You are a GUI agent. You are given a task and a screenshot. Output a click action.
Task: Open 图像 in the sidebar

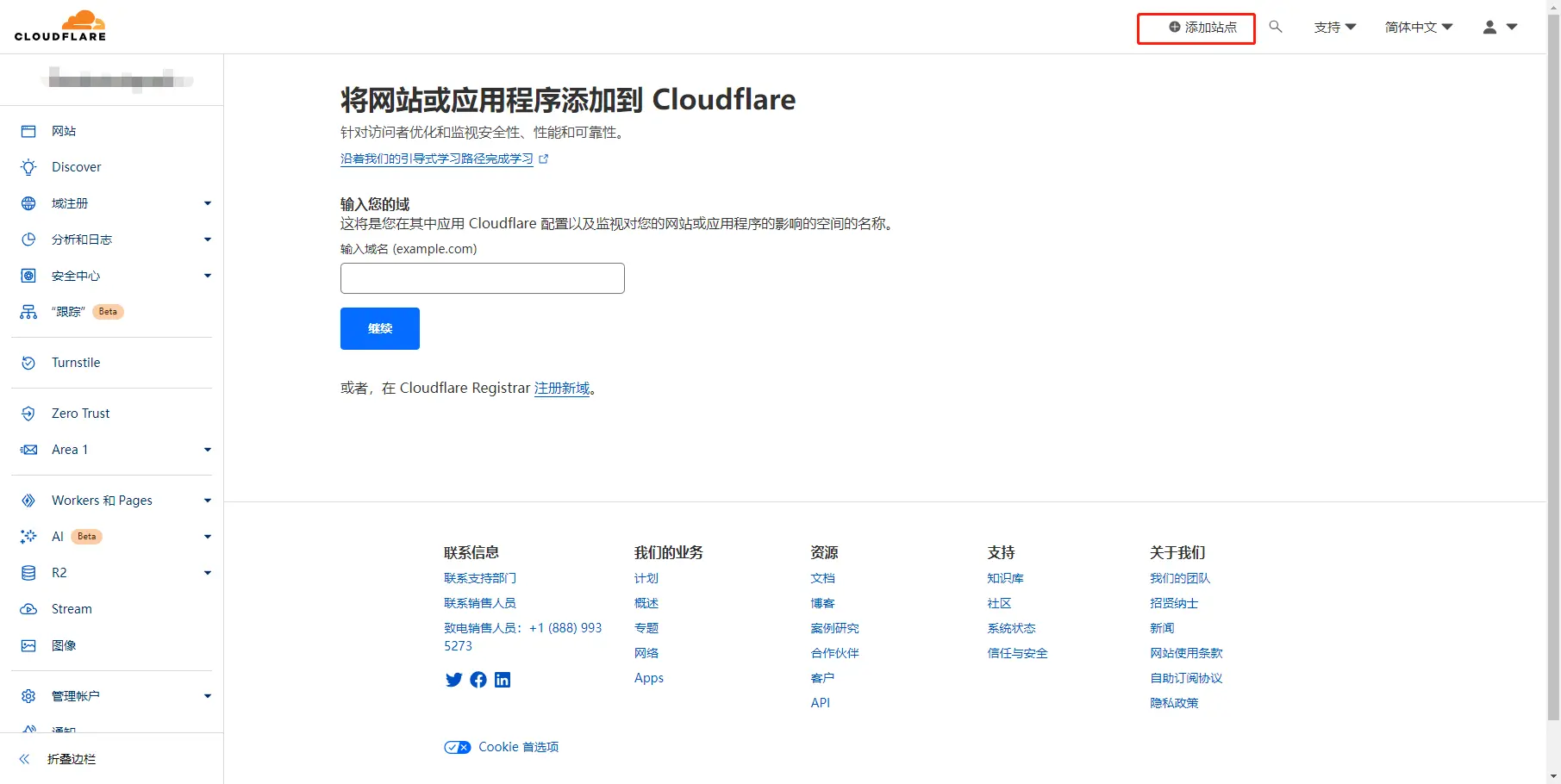coord(64,645)
